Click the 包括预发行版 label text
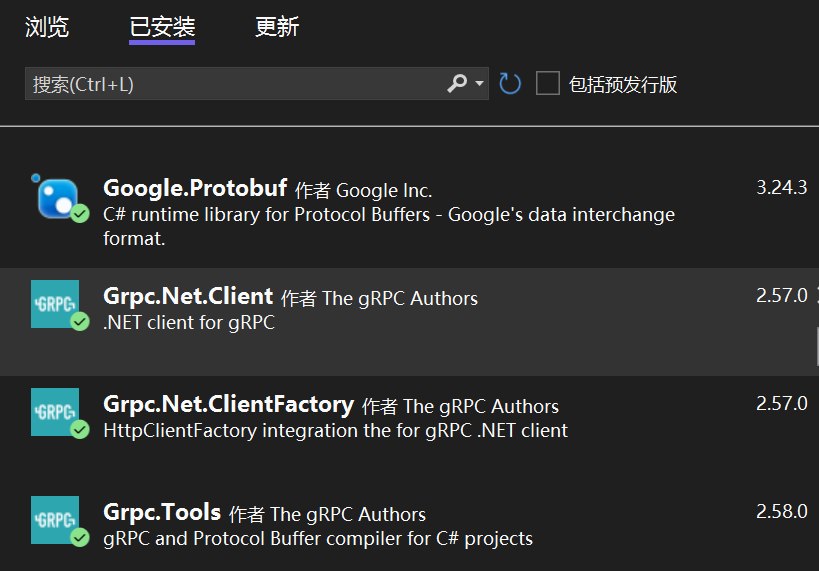Viewport: 819px width, 571px height. tap(623, 84)
